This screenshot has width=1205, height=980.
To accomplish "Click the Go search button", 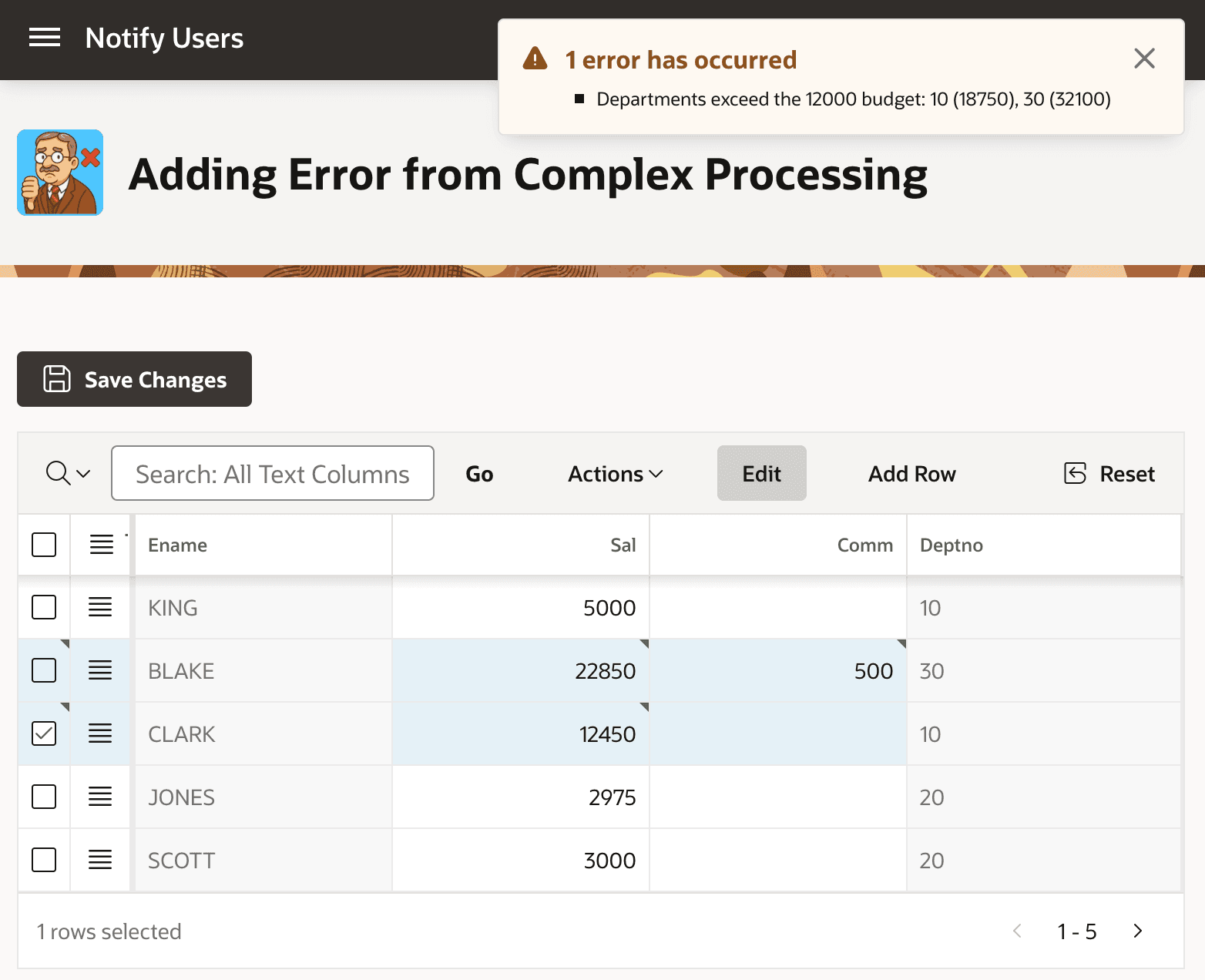I will (x=479, y=474).
